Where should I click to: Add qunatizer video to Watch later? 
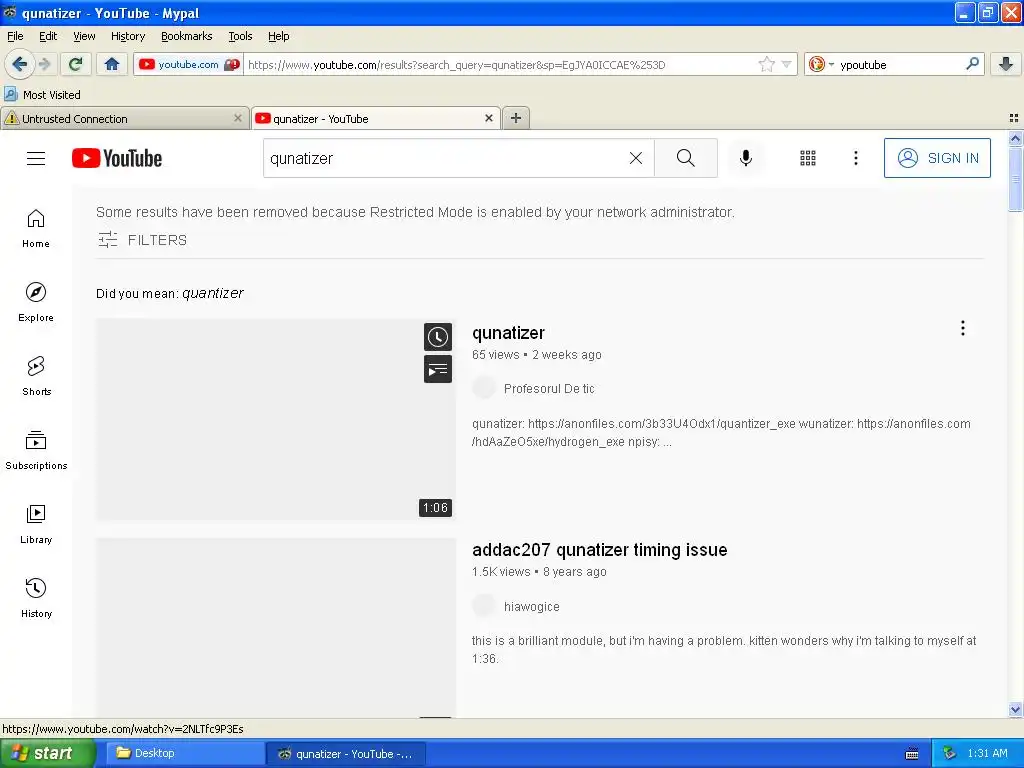[438, 337]
